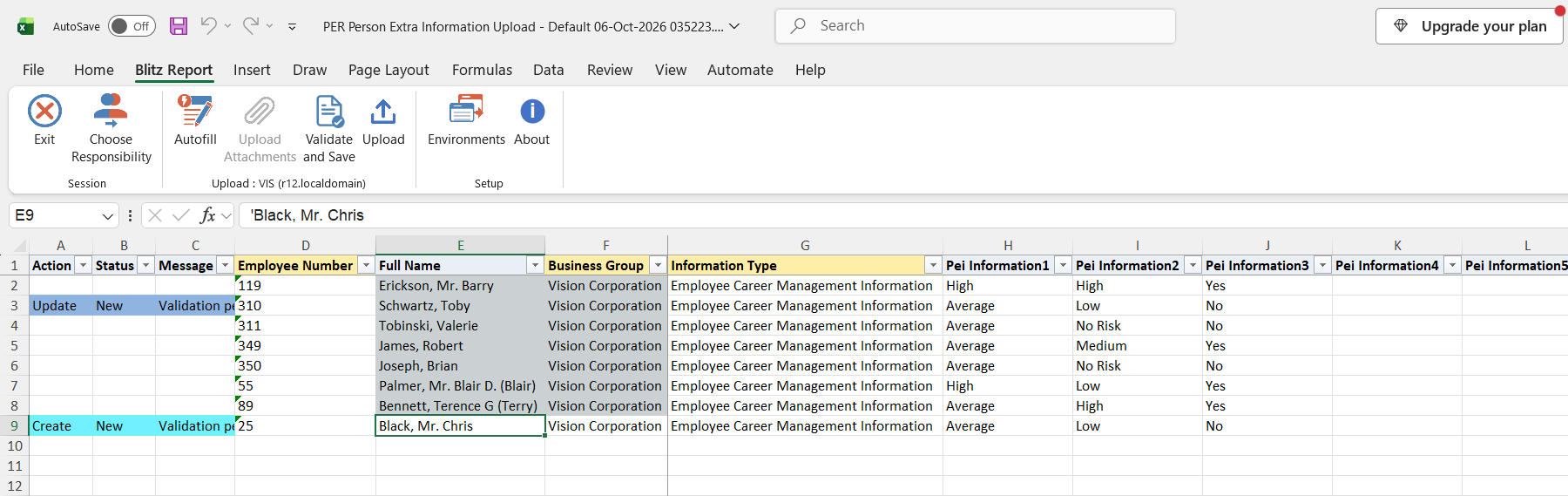The height and width of the screenshot is (496, 1568).
Task: Click Validate and Save
Action: click(x=329, y=129)
